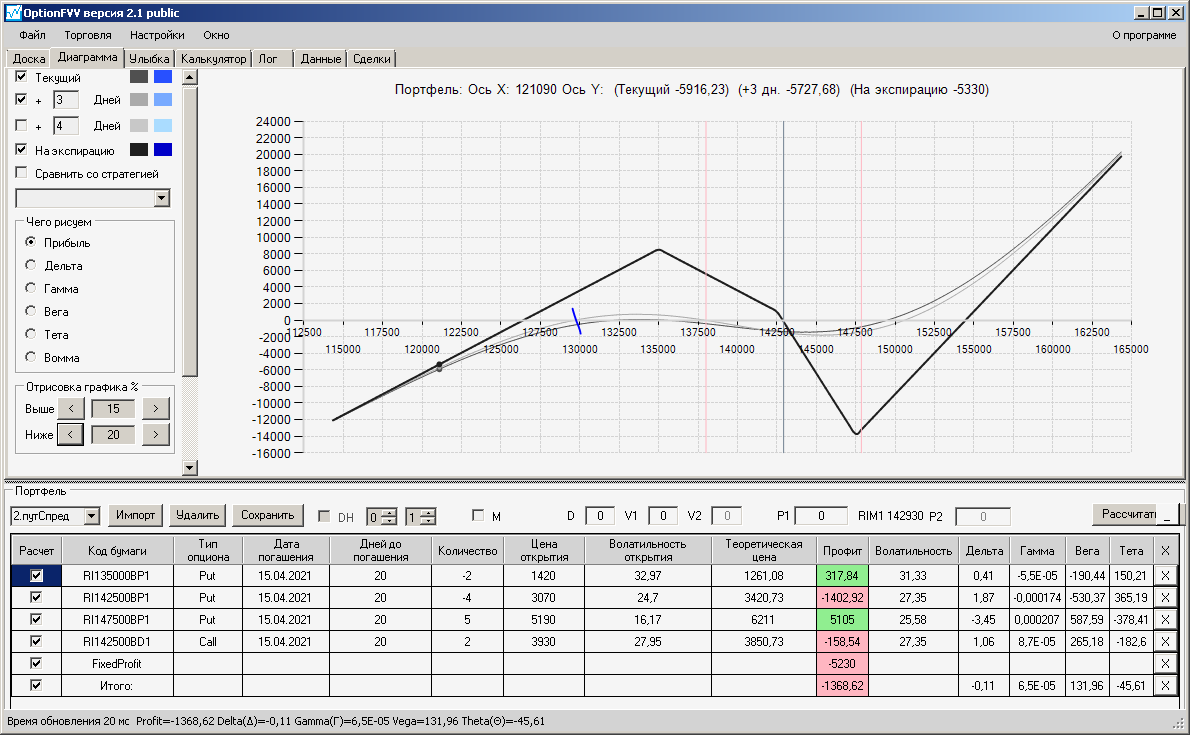Screen dimensions: 1190x735
Task: Expand the strategy comparison combo box
Action: [162, 198]
